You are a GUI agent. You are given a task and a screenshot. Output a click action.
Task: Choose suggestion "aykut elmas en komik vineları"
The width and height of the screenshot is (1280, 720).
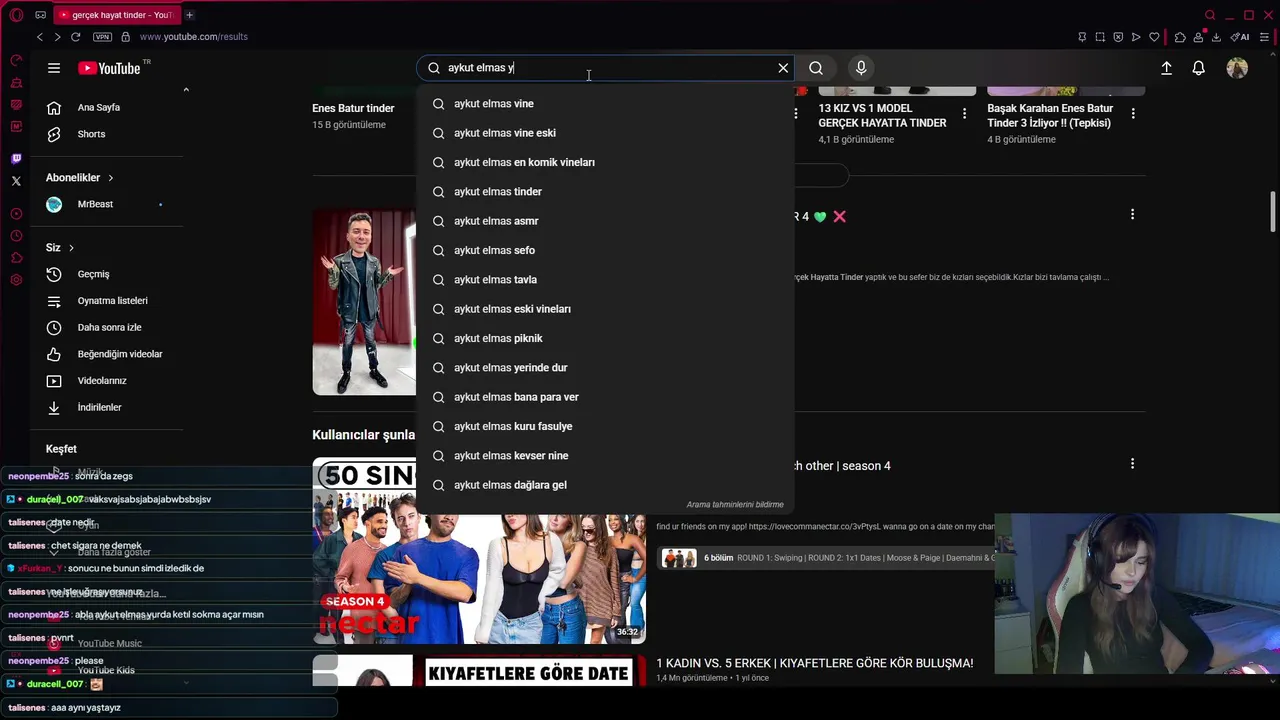tap(605, 162)
